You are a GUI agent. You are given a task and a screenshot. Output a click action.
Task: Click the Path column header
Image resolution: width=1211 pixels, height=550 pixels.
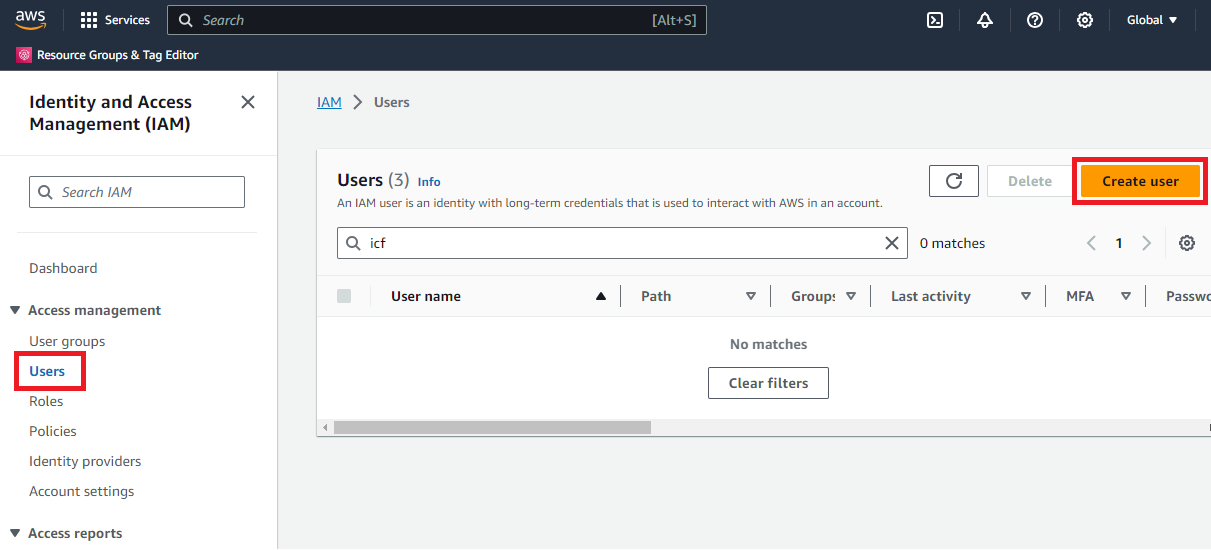(x=656, y=296)
